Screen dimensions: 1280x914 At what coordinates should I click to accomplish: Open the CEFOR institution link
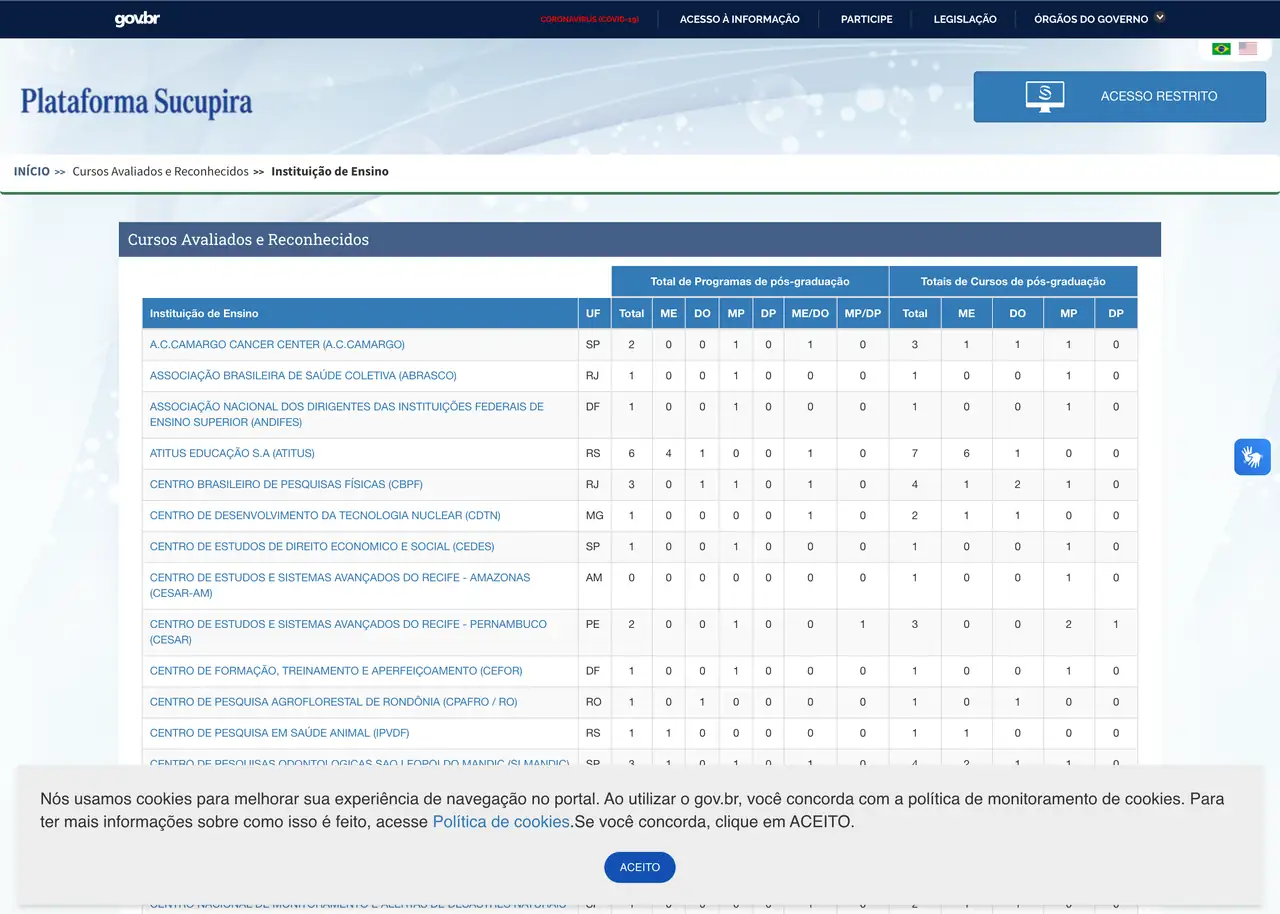[x=336, y=670]
